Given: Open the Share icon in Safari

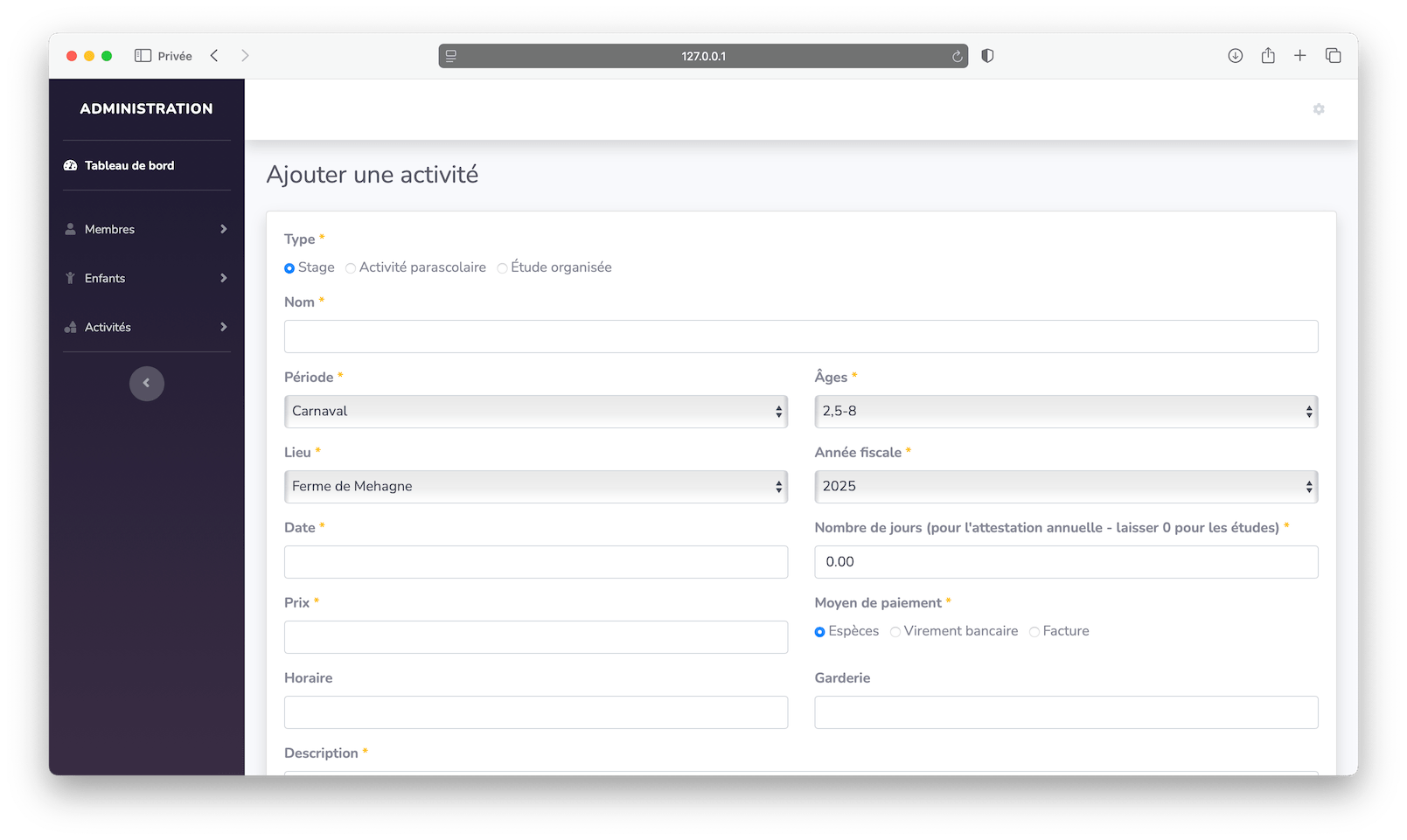Looking at the screenshot, I should tap(1268, 56).
